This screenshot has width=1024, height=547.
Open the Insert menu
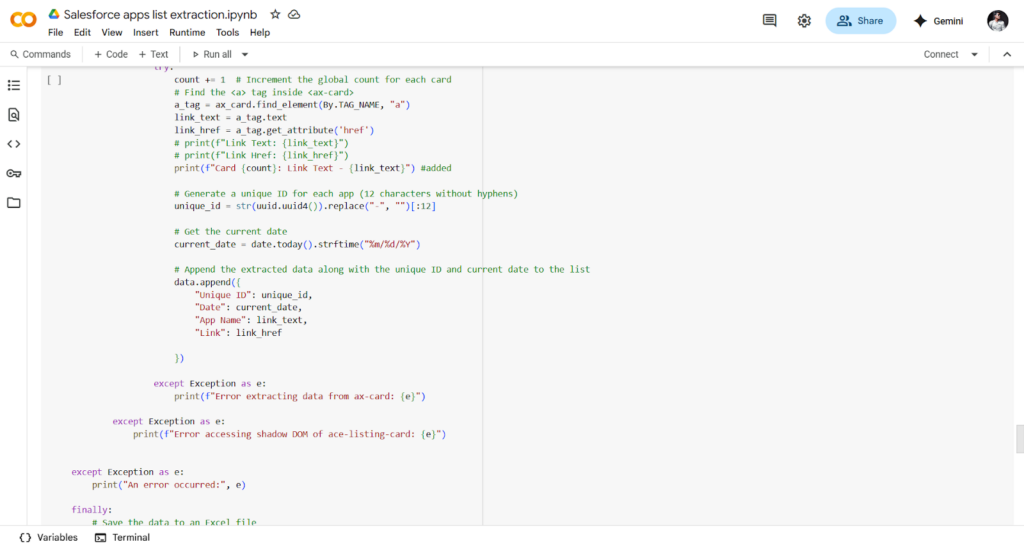tap(146, 33)
